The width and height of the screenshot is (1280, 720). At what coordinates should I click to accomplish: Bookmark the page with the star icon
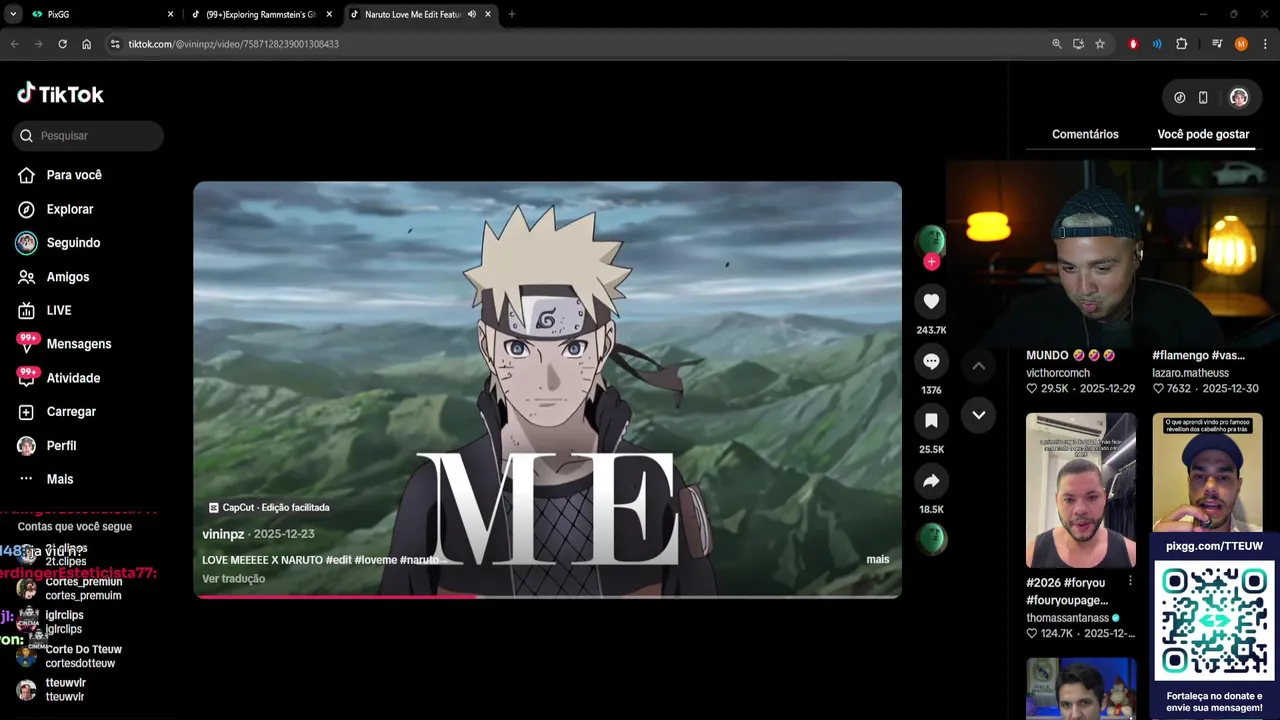tap(1100, 44)
